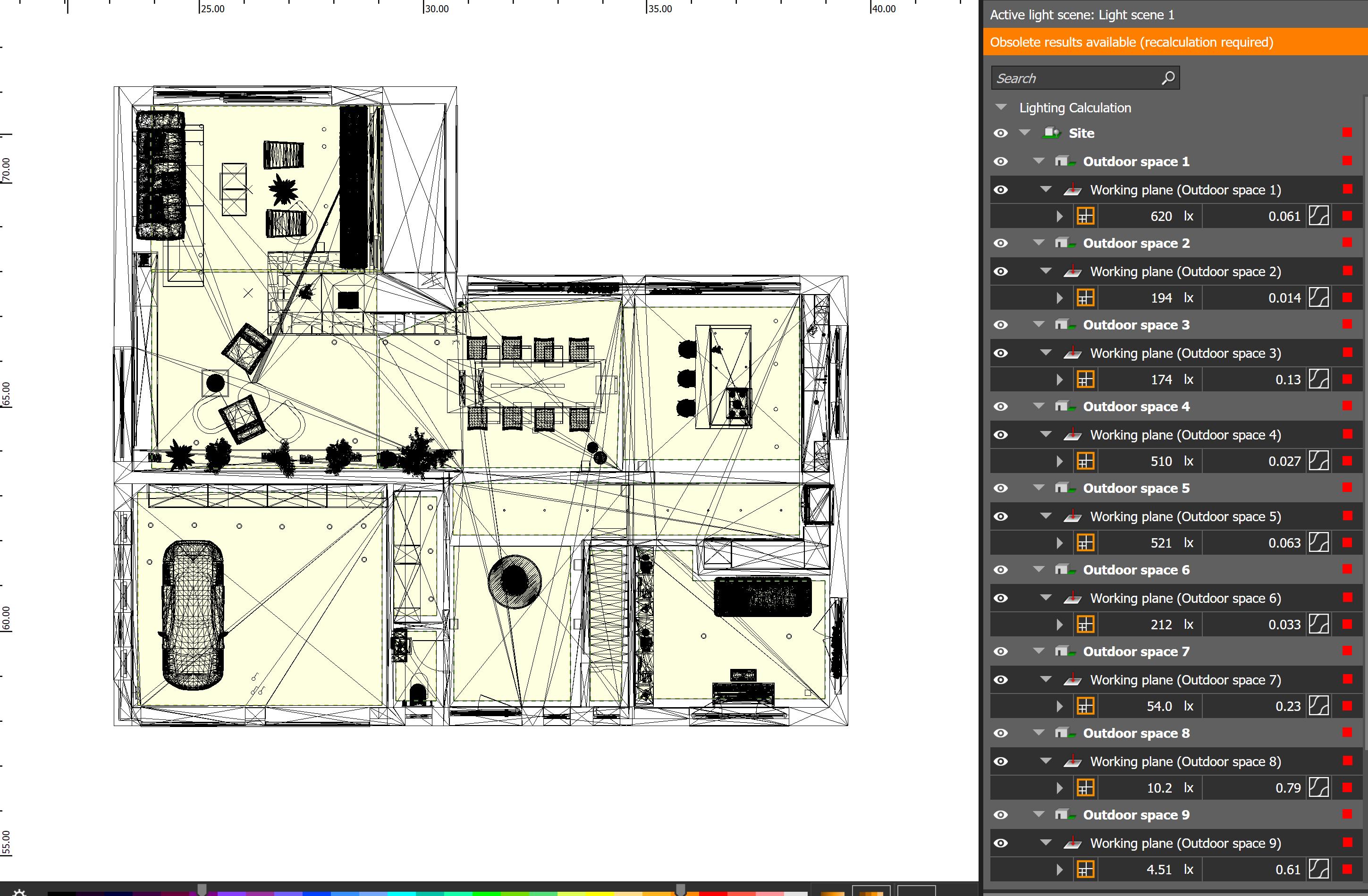Open calculation grid icon for 194 lx row
This screenshot has height=896, width=1368.
point(1085,298)
